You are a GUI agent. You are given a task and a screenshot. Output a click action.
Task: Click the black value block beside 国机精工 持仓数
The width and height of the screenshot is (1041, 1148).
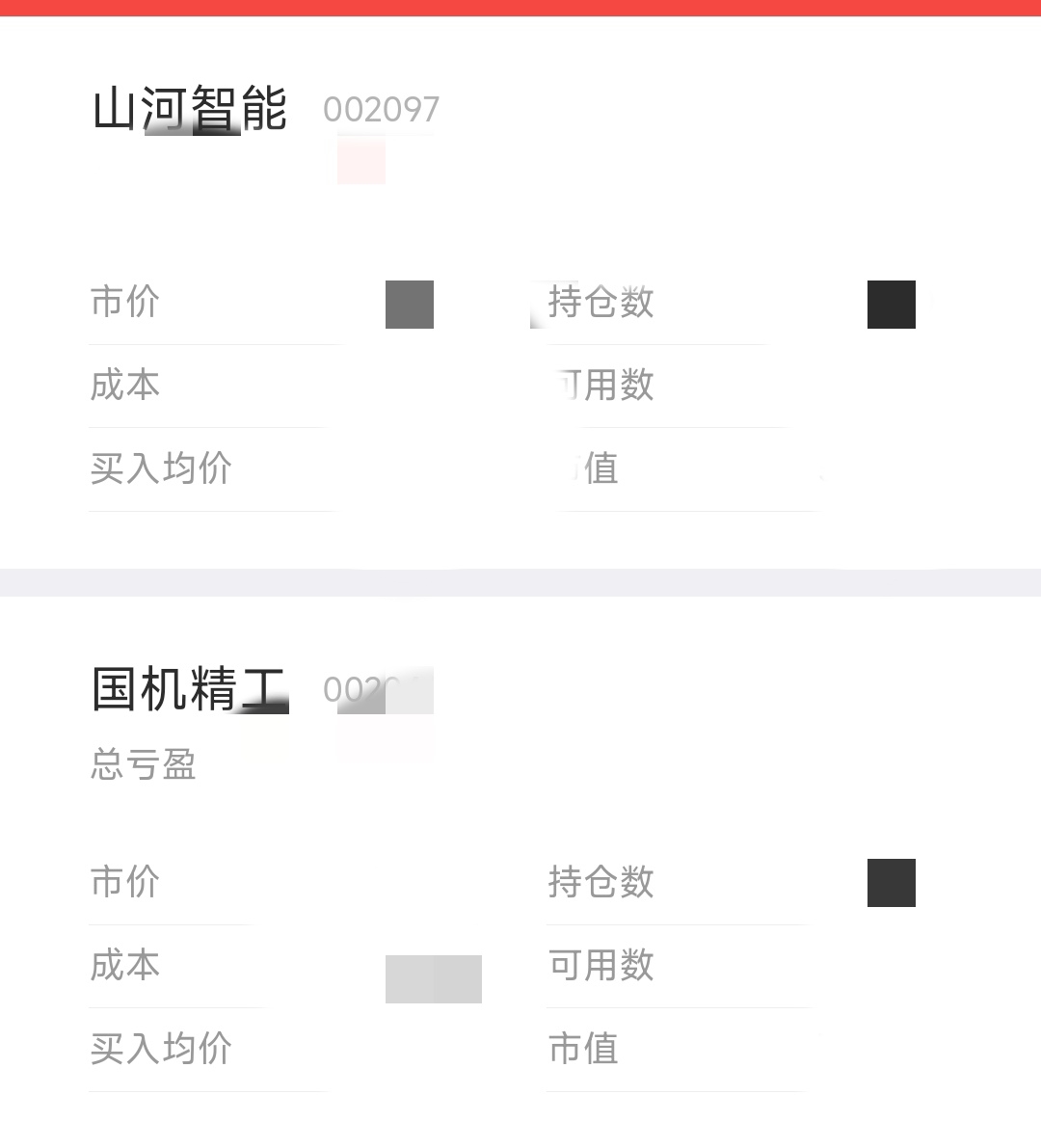891,883
